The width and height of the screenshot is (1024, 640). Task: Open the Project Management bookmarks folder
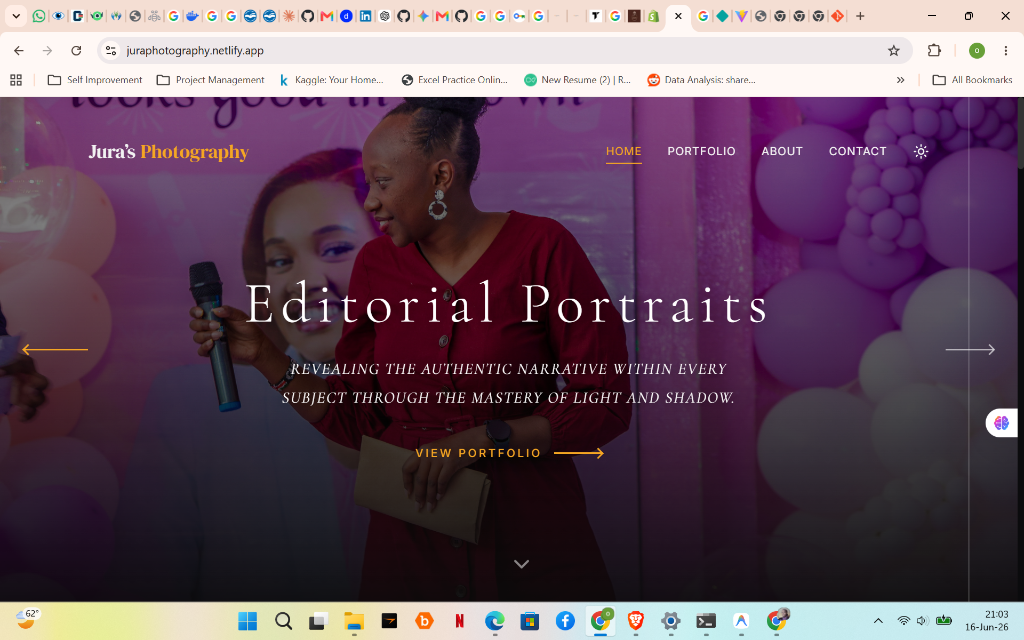coord(211,80)
